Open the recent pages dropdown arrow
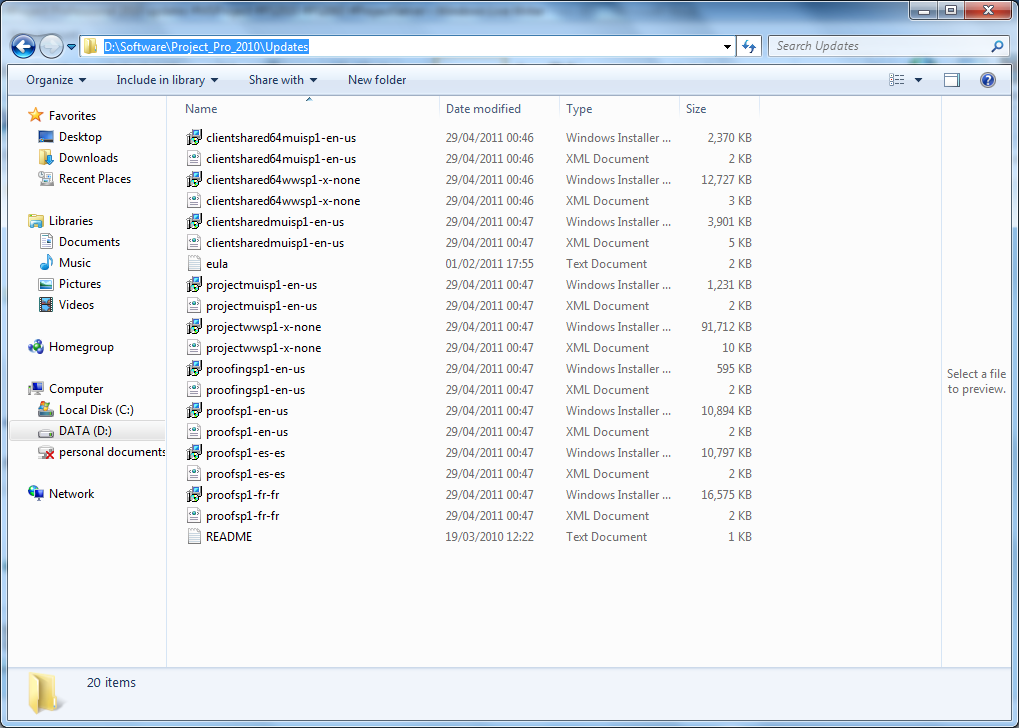This screenshot has height=728, width=1019. point(72,46)
